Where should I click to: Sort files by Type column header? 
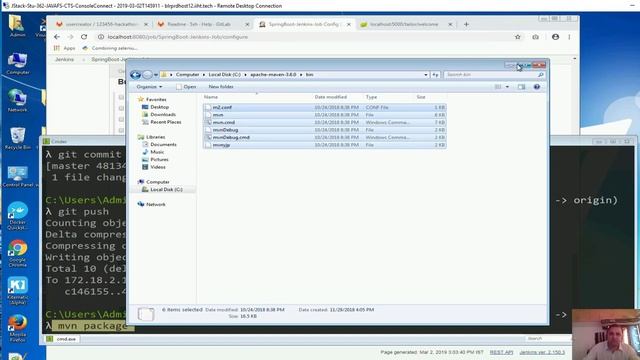click(371, 97)
